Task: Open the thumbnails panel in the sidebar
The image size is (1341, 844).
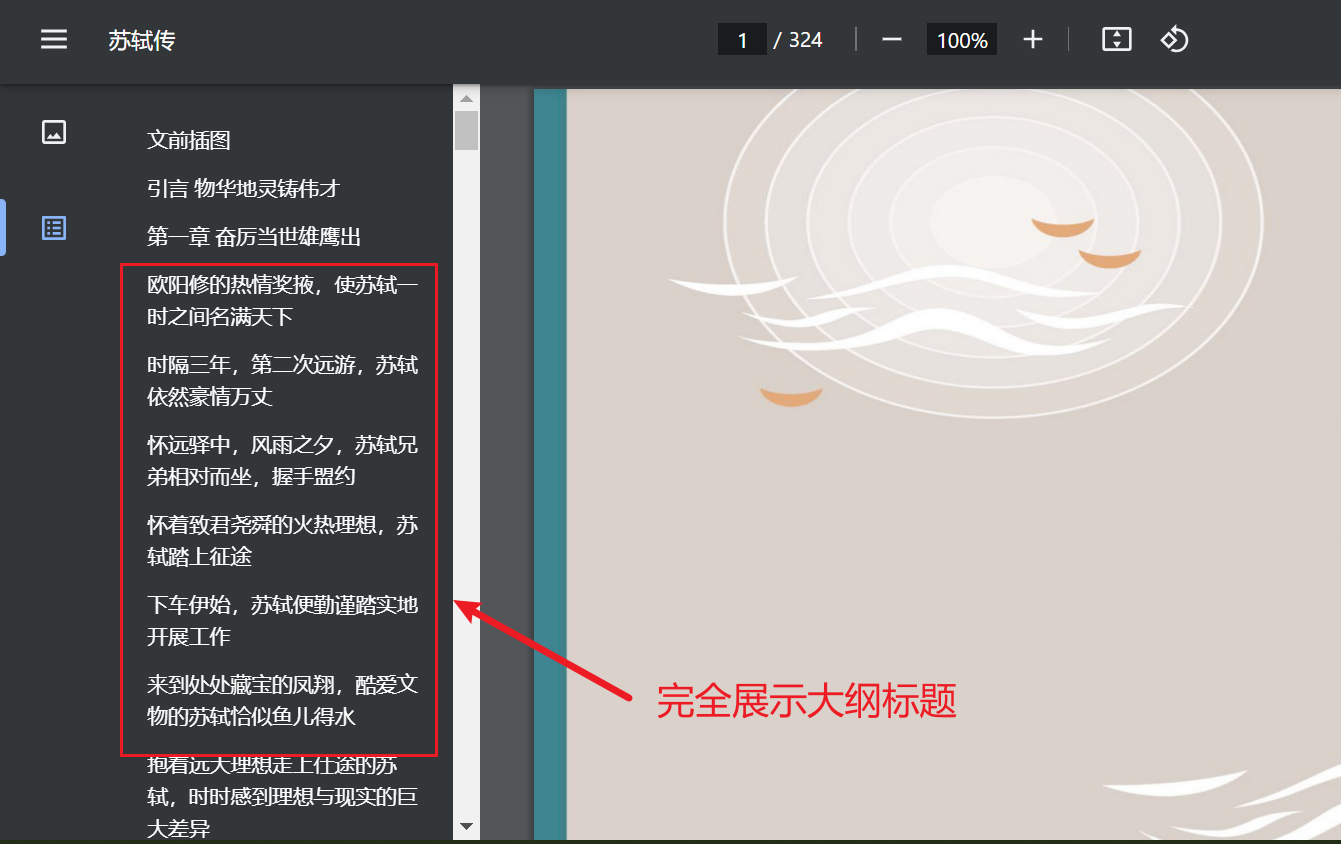Action: (53, 131)
